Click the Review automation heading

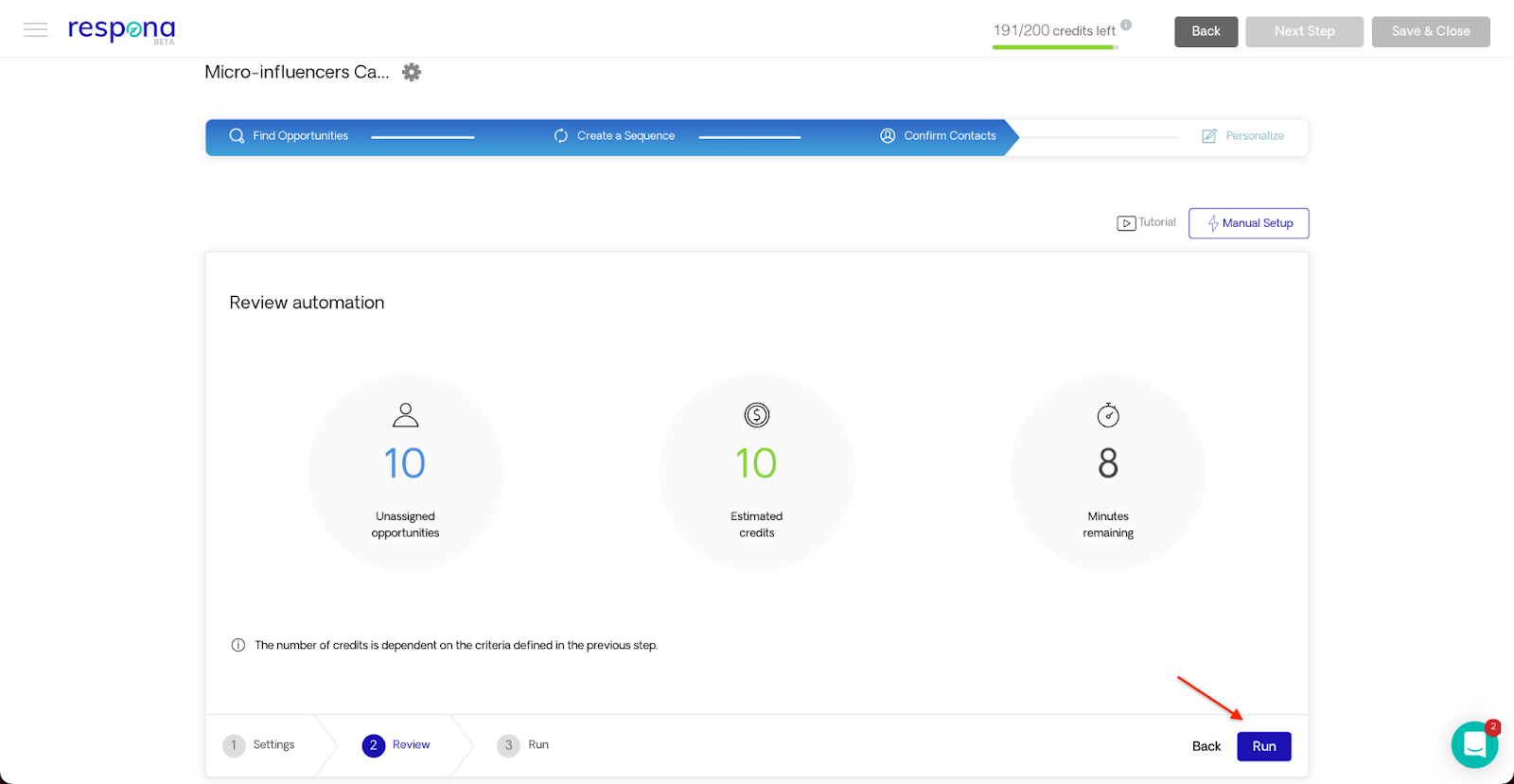(x=307, y=303)
